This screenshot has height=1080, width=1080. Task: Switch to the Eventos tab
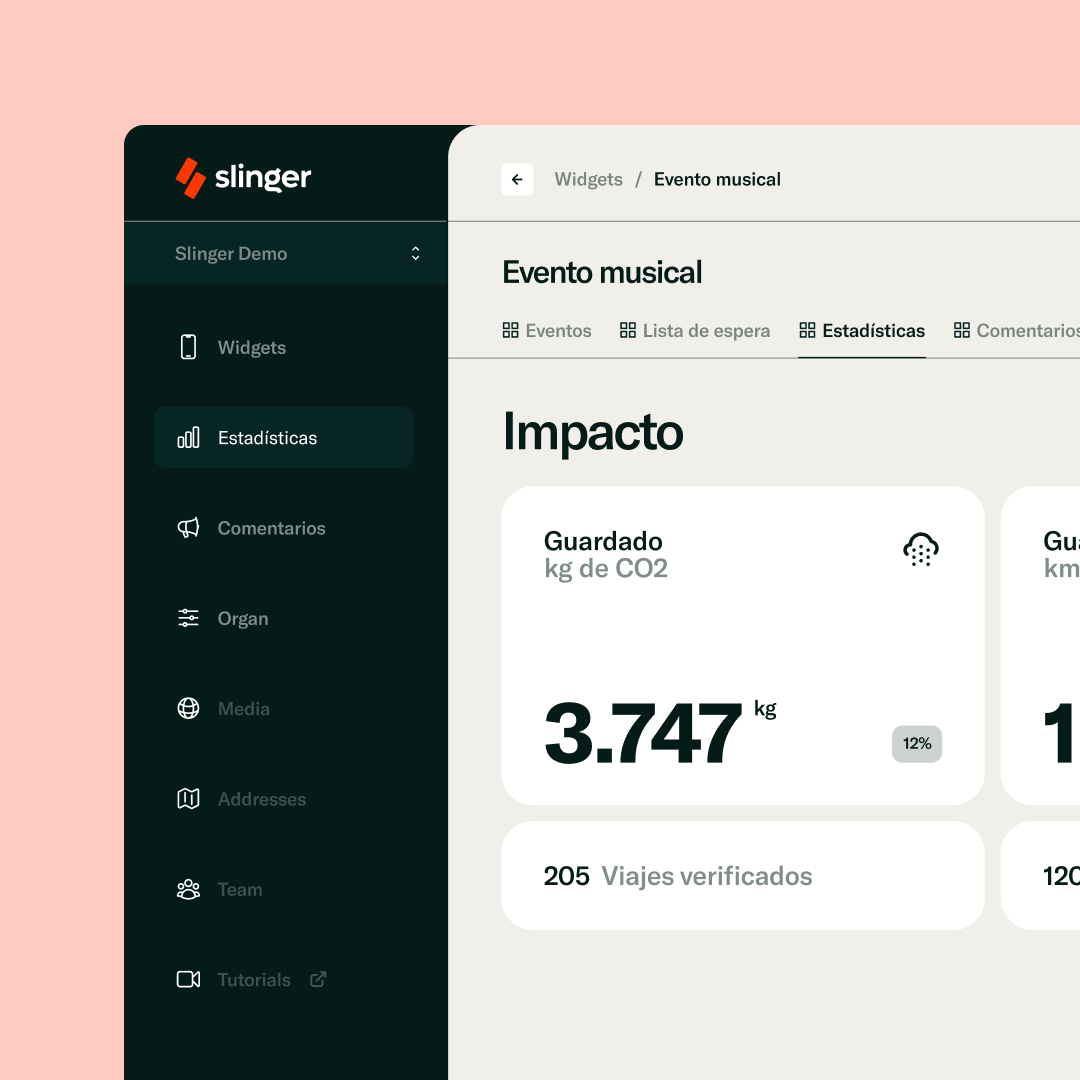(x=547, y=331)
